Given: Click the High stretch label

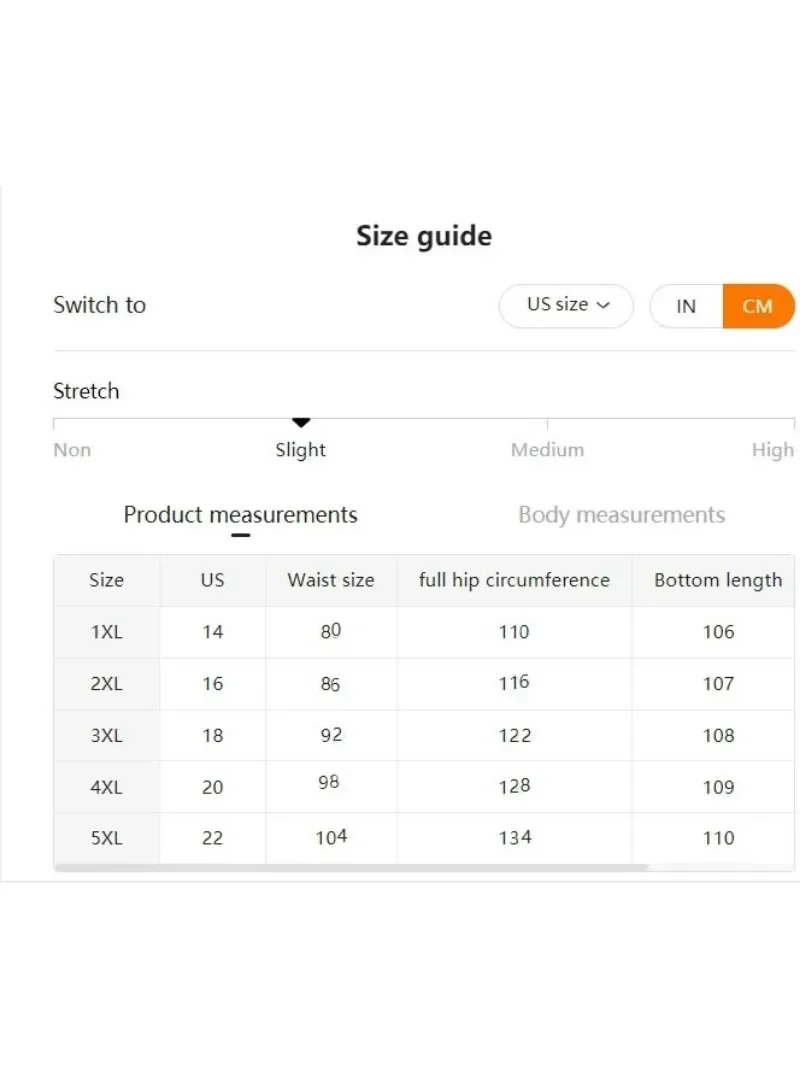Looking at the screenshot, I should [x=772, y=450].
